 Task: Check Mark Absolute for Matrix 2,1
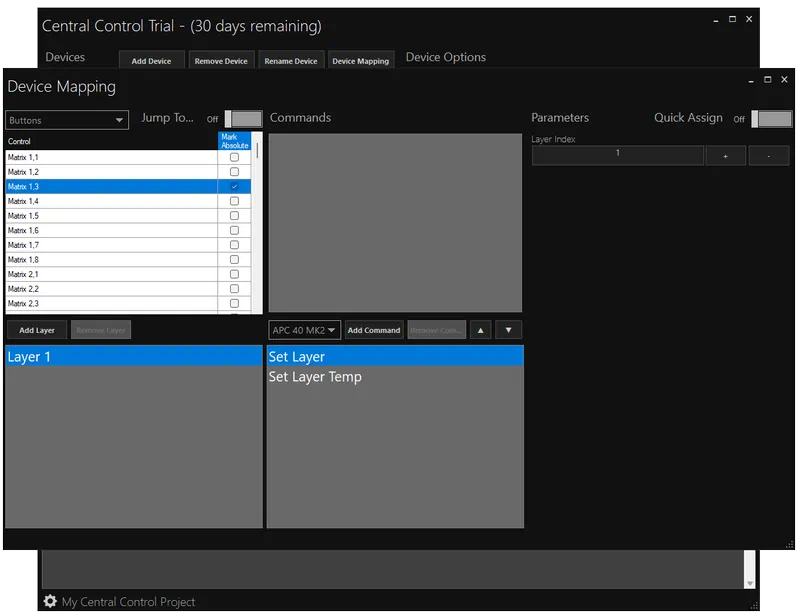(x=234, y=274)
